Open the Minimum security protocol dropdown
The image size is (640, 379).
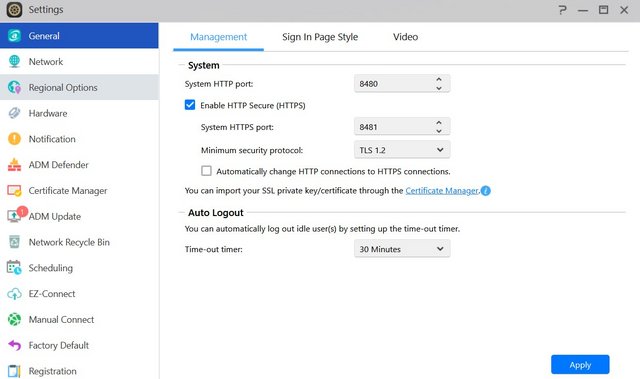click(402, 150)
